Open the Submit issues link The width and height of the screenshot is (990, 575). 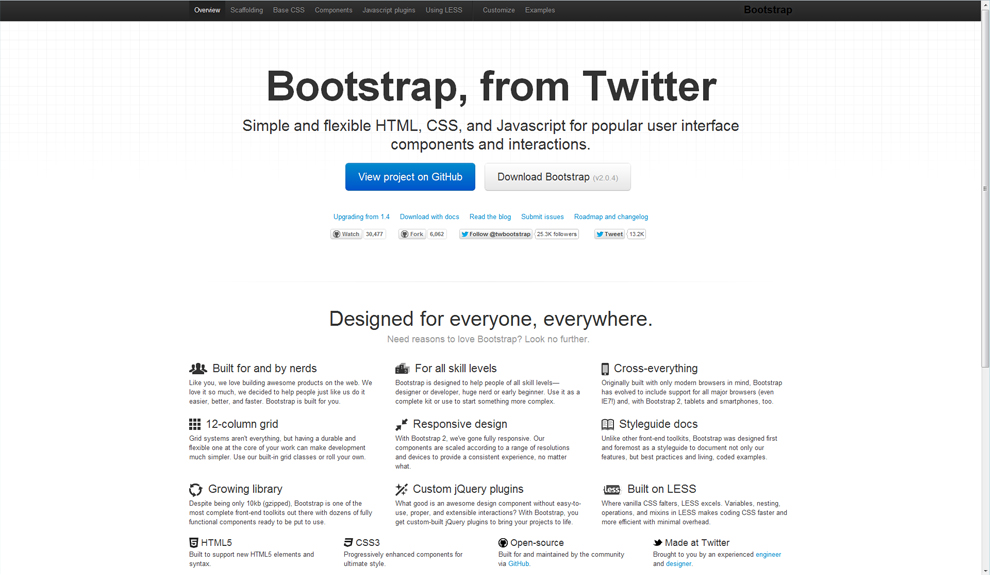click(542, 216)
